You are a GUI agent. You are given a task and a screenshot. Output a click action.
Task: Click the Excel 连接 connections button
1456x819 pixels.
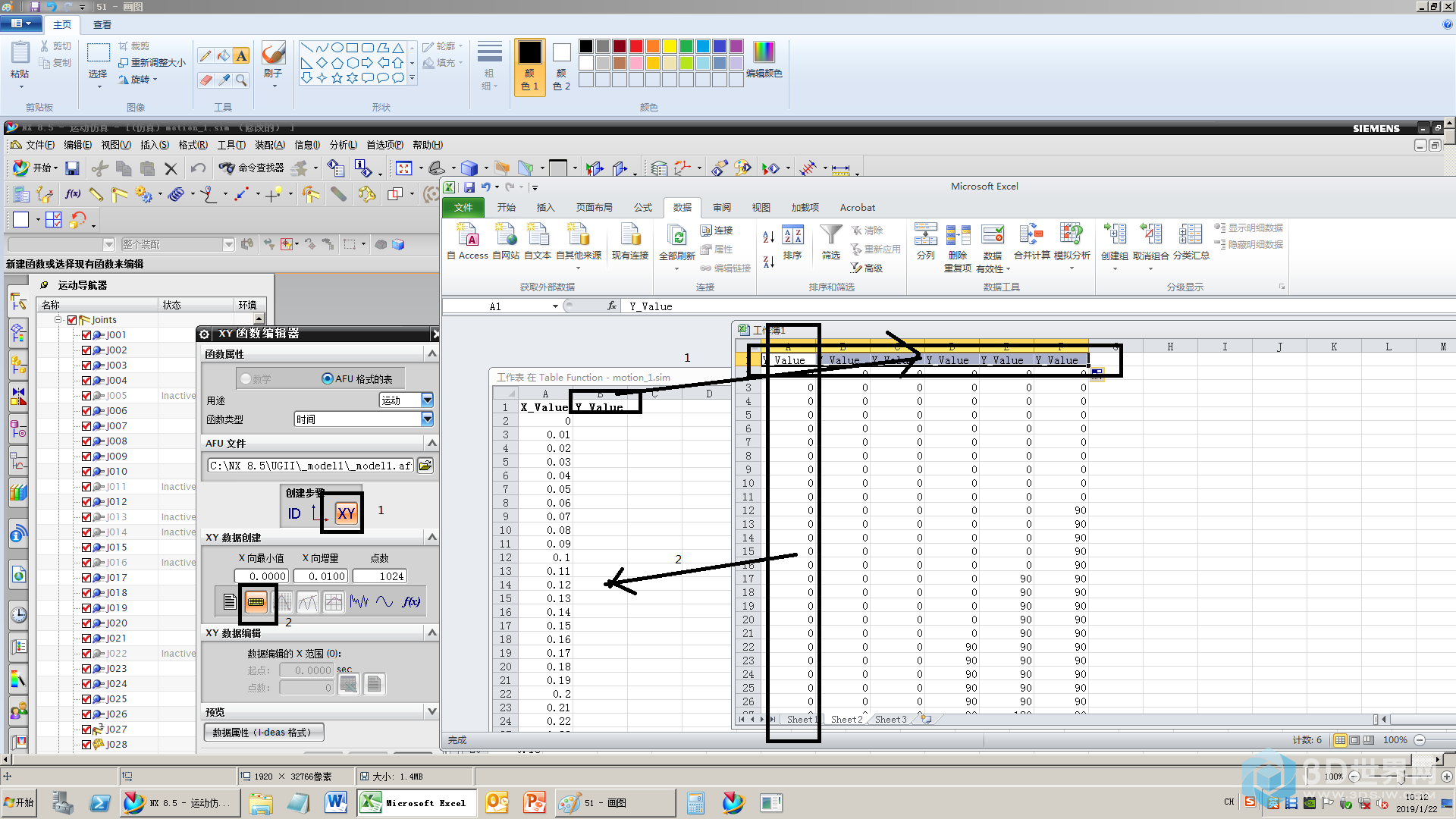click(717, 230)
